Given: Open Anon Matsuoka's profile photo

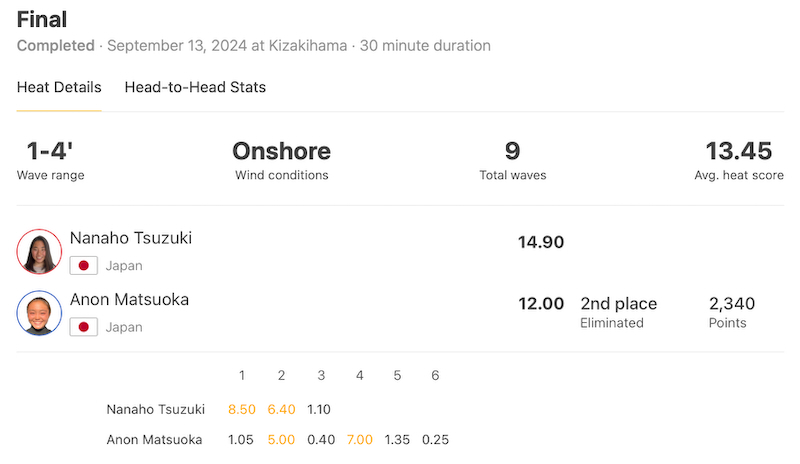Looking at the screenshot, I should (x=39, y=313).
